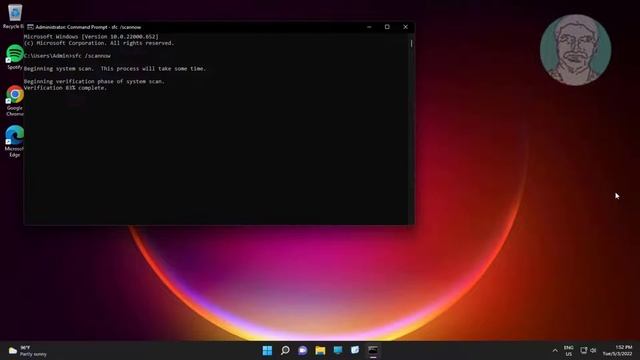The height and width of the screenshot is (360, 640).
Task: Click 'Microsoft Windows [Version' line
Action: pos(91,37)
